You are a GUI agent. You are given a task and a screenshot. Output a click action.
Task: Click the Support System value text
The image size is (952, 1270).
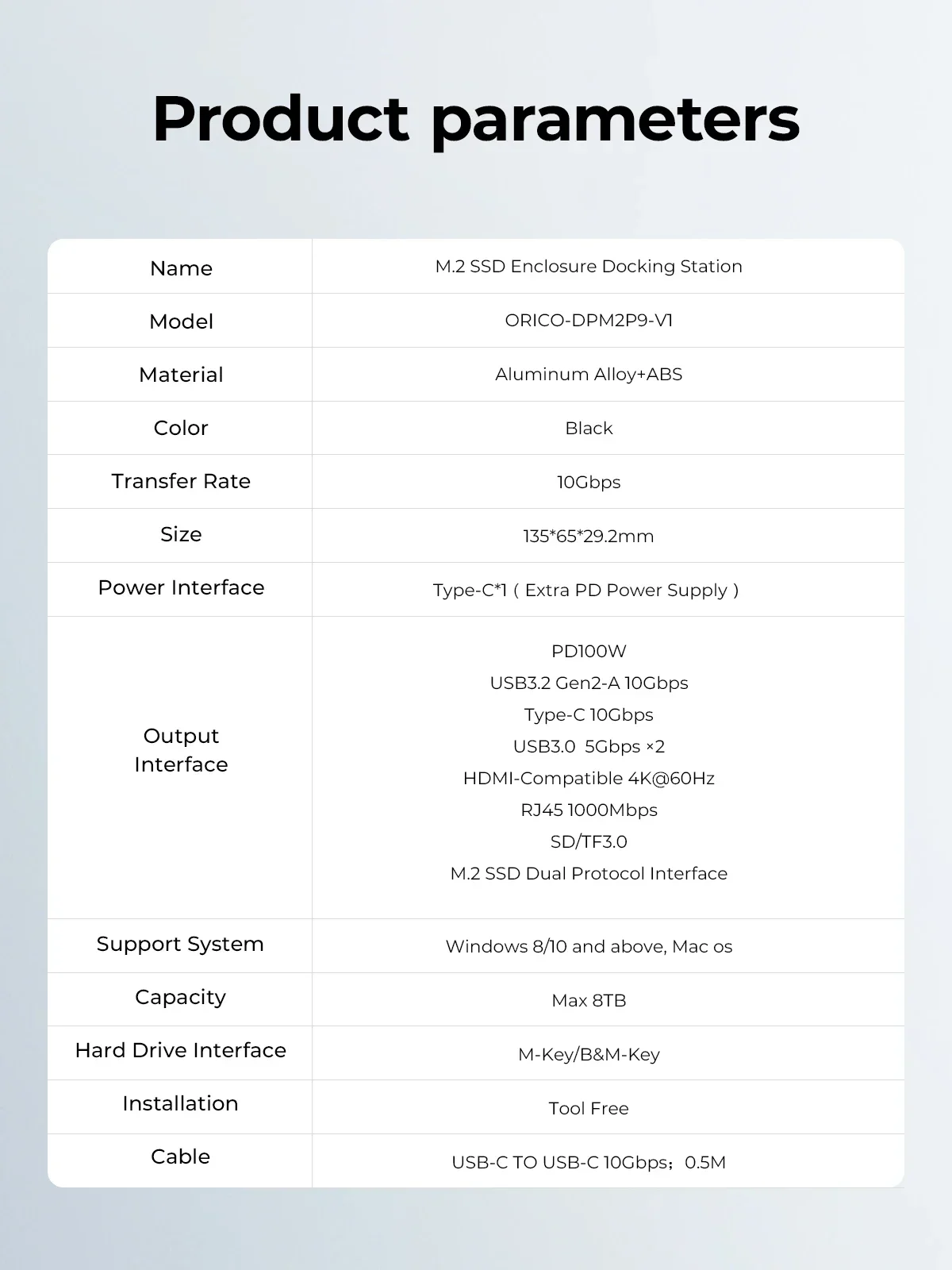[x=589, y=947]
